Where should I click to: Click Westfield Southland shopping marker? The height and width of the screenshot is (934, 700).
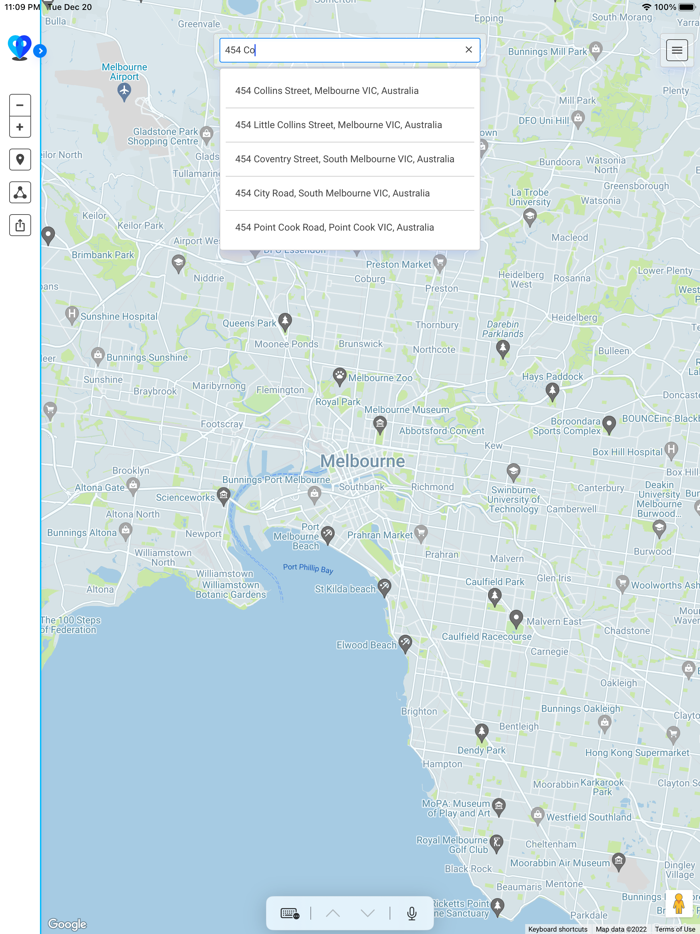coord(537,815)
